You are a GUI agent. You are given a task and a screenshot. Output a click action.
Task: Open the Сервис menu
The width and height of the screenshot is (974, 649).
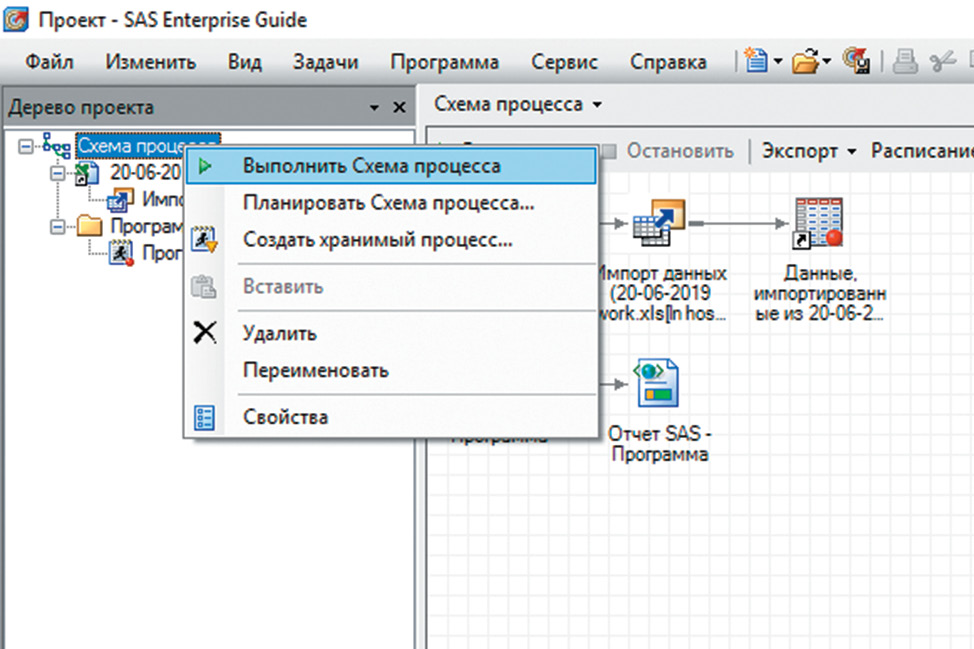[564, 62]
